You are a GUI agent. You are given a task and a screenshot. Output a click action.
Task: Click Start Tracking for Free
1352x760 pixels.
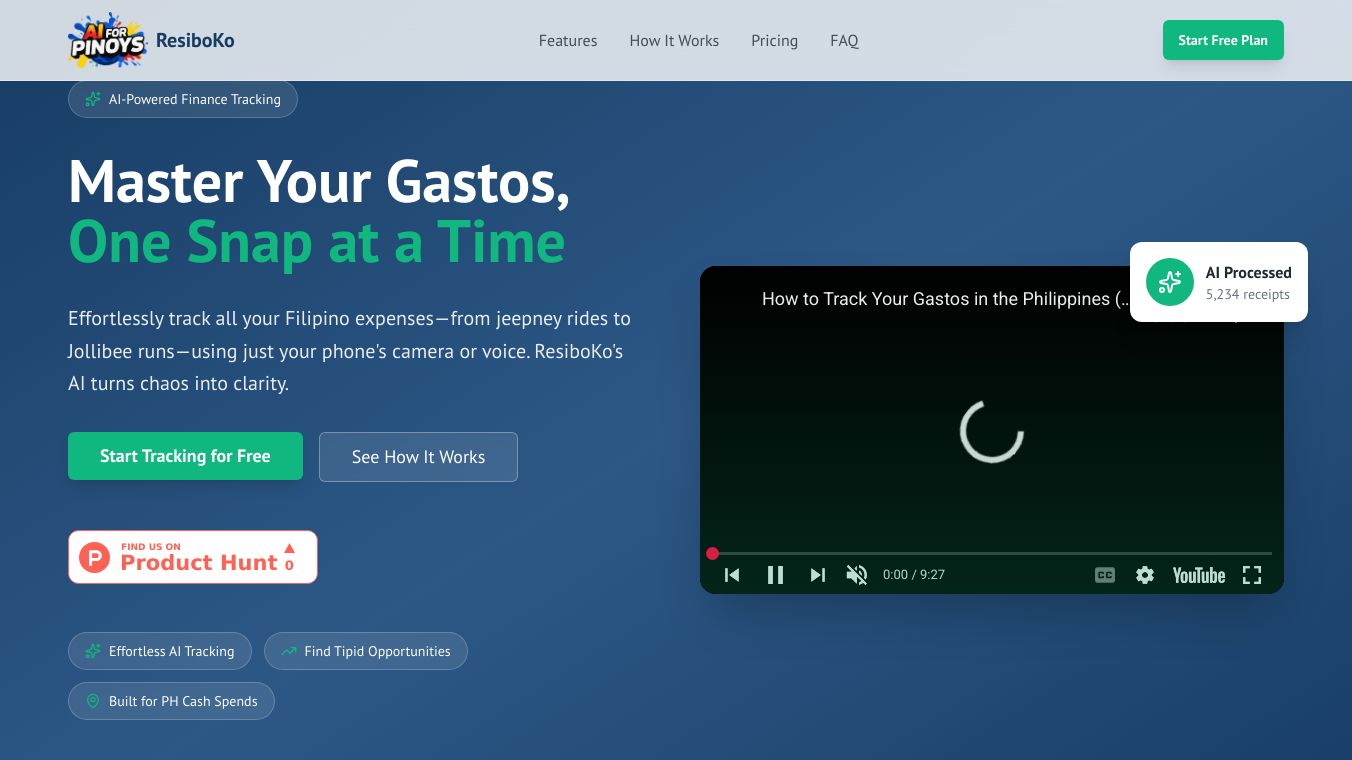[x=185, y=456]
